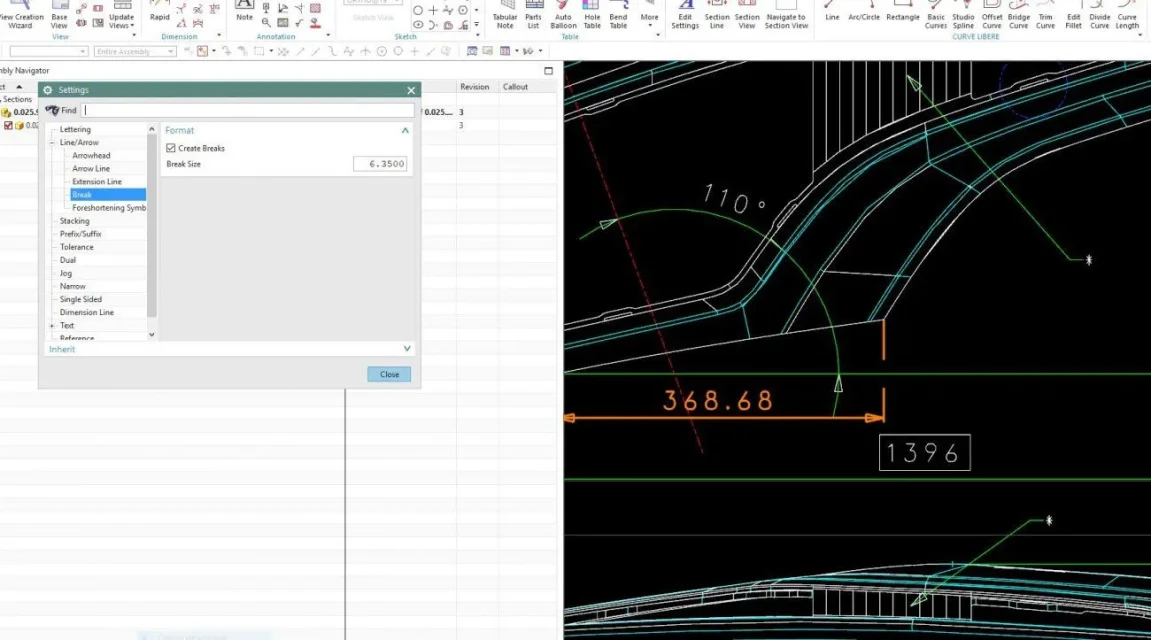1151x640 pixels.
Task: Open Edit Settings in the ribbon
Action: 685,15
